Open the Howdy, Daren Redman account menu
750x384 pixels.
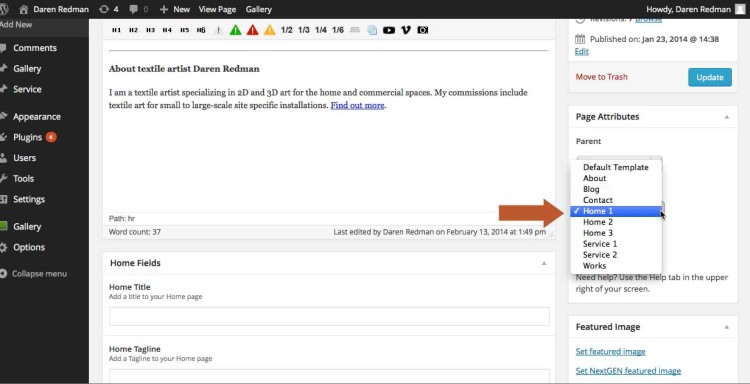(x=688, y=9)
